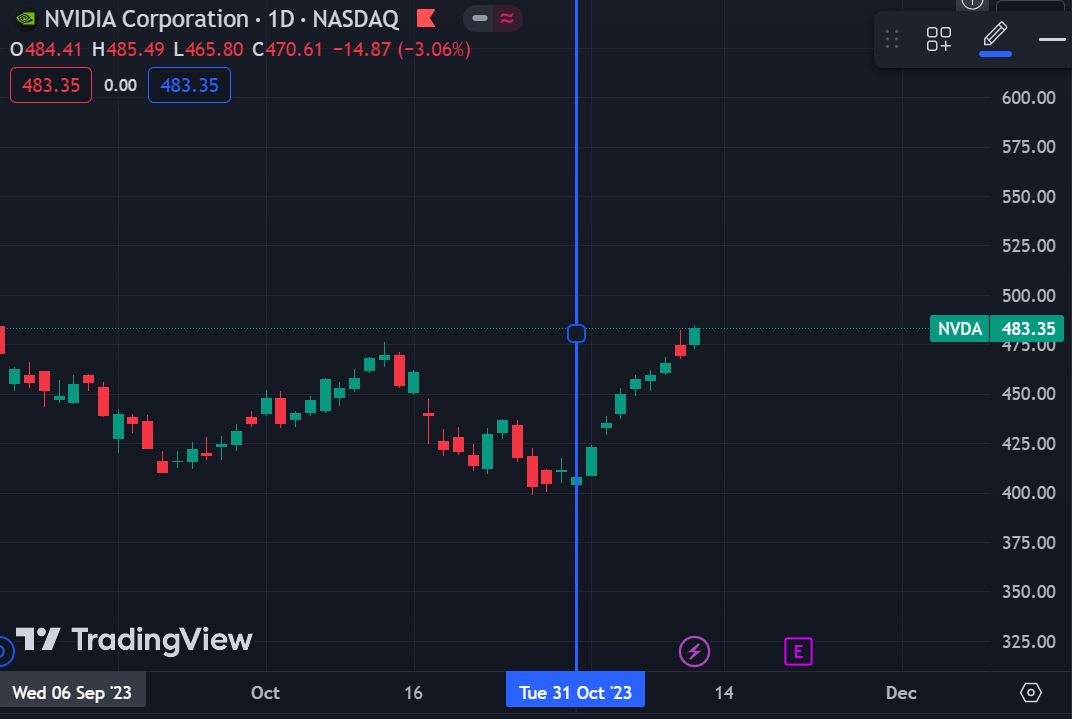Open the add widget grid-plus icon
Screen dimensions: 1072x719
pos(939,39)
